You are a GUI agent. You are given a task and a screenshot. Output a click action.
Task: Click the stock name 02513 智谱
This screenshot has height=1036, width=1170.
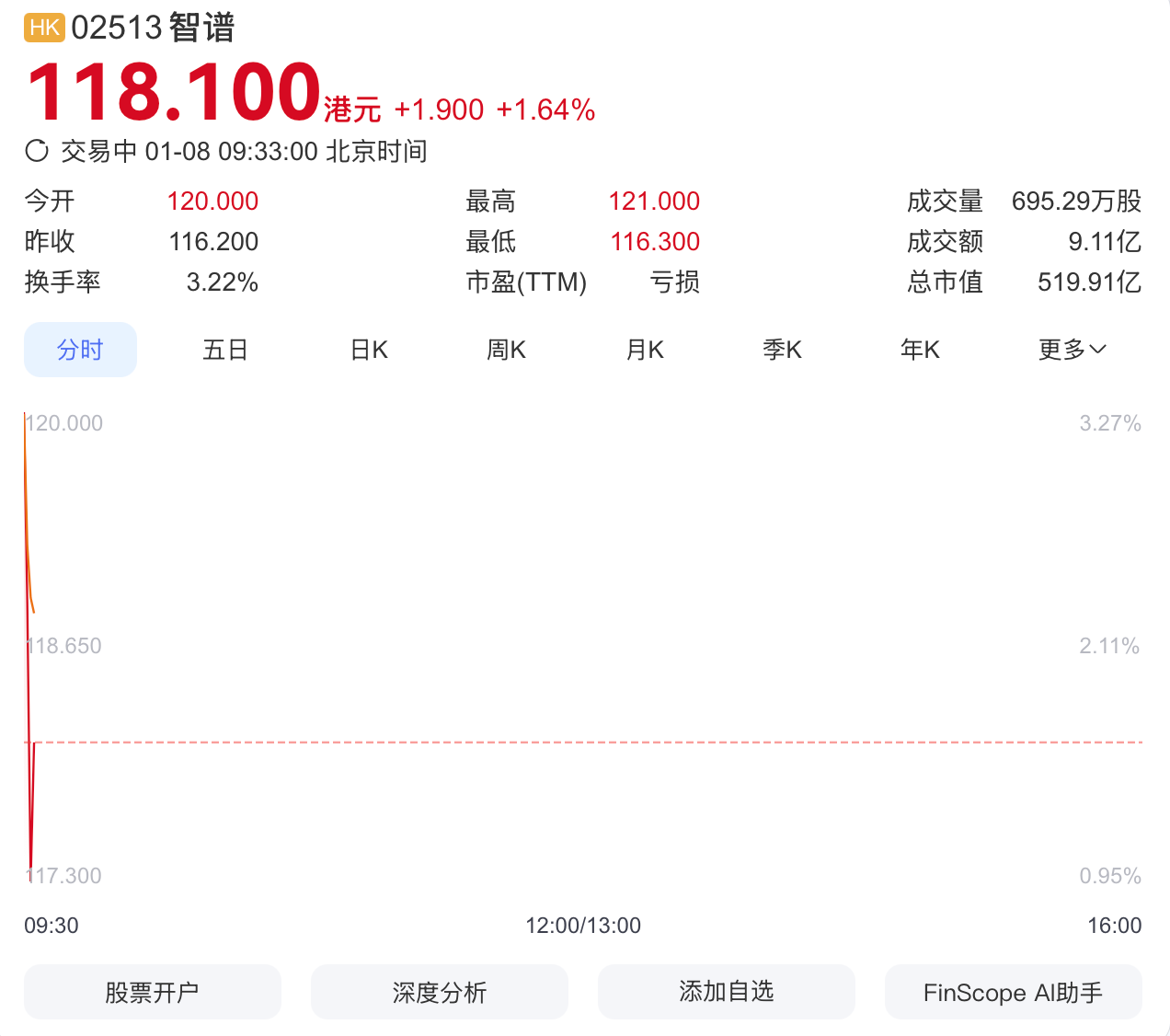coord(153,28)
